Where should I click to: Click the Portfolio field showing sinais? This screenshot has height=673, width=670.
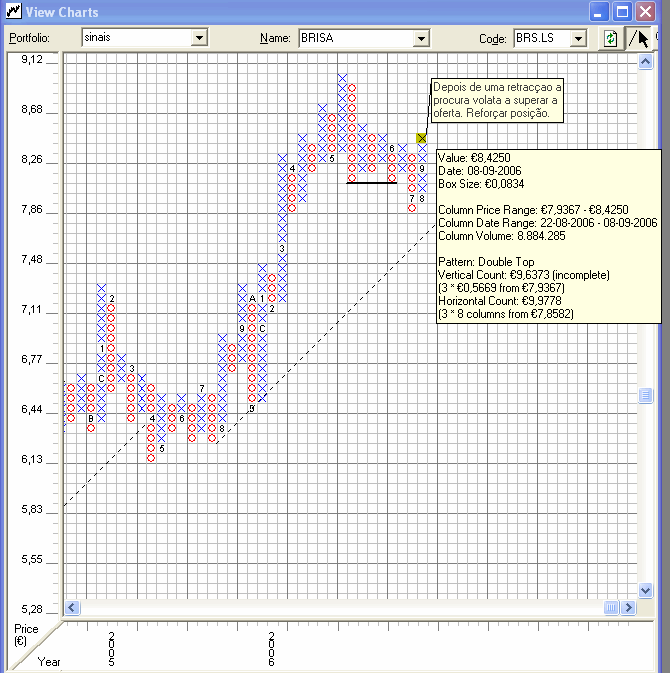point(145,38)
